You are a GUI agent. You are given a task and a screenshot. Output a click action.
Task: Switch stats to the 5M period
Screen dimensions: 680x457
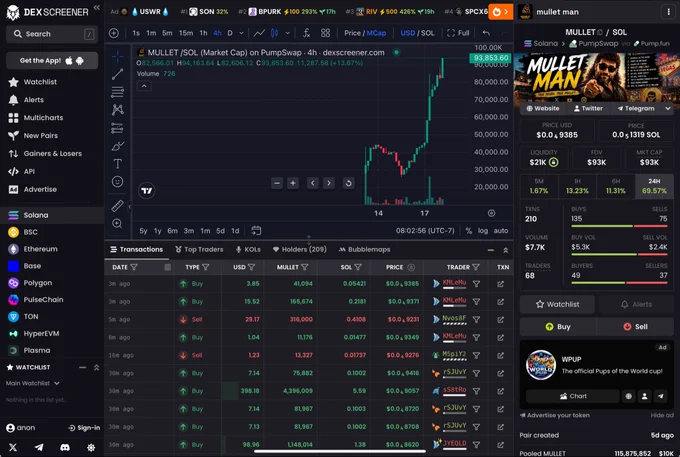(x=539, y=186)
